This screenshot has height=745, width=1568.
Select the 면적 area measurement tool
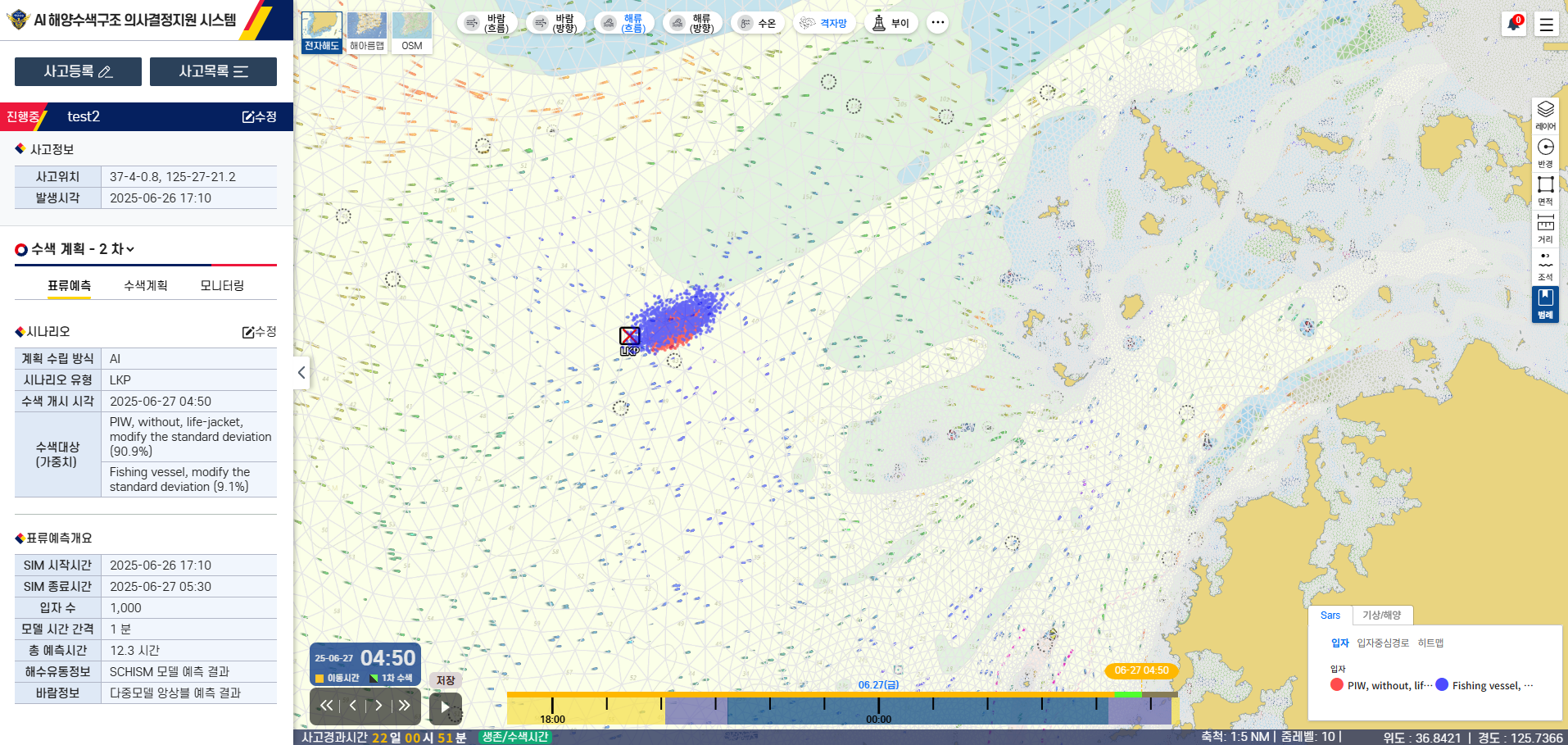[1545, 190]
